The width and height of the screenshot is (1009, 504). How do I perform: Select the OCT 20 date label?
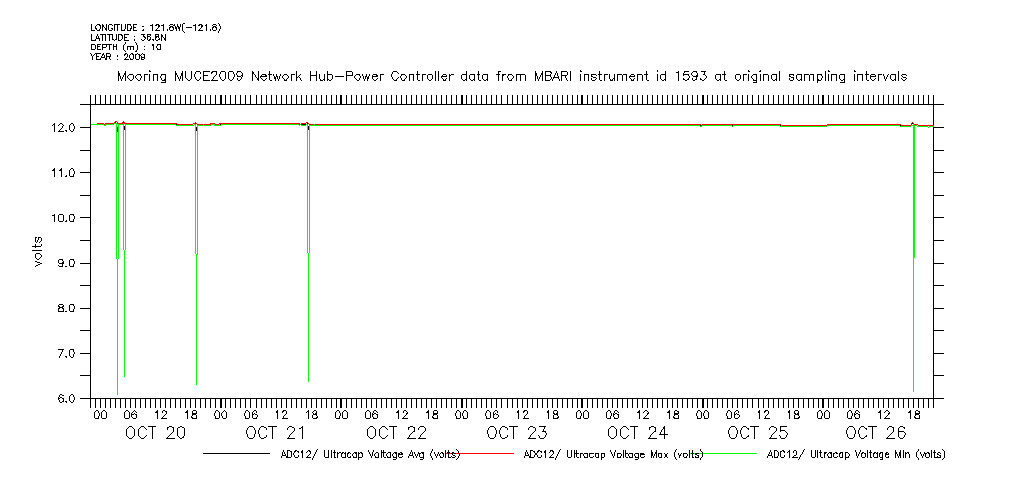click(155, 433)
